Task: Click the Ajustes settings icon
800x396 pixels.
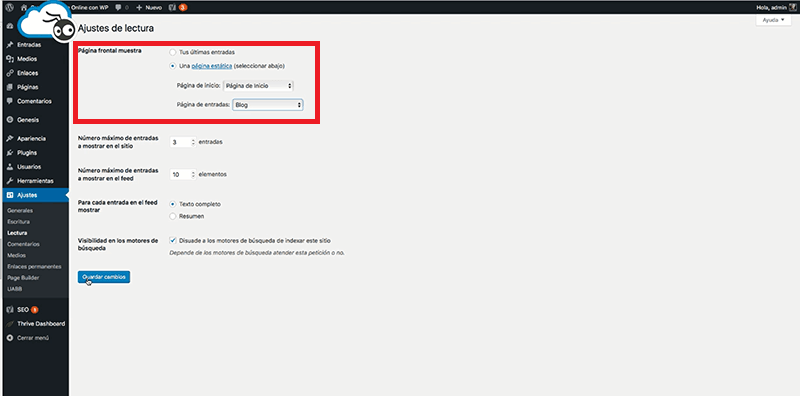Action: (10, 195)
